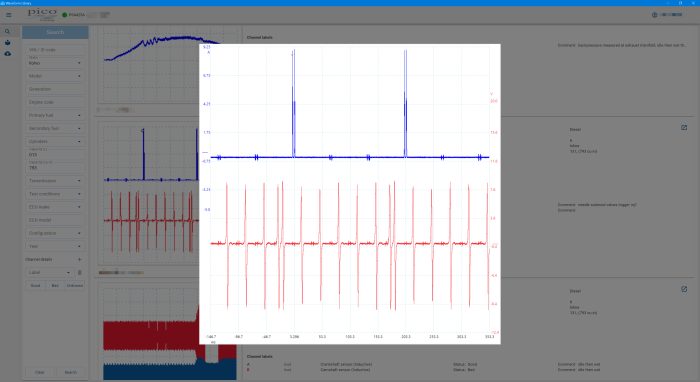Select the Bad status option
The width and height of the screenshot is (700, 382).
coord(55,286)
